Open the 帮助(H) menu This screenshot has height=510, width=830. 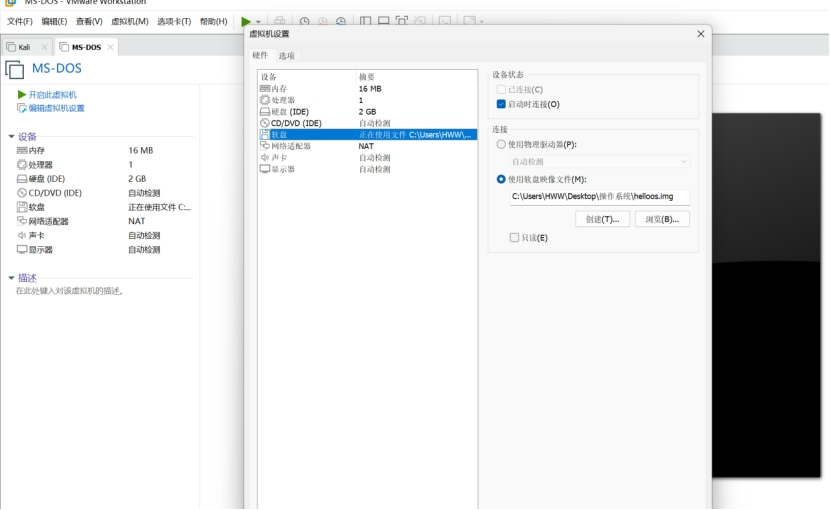point(213,21)
